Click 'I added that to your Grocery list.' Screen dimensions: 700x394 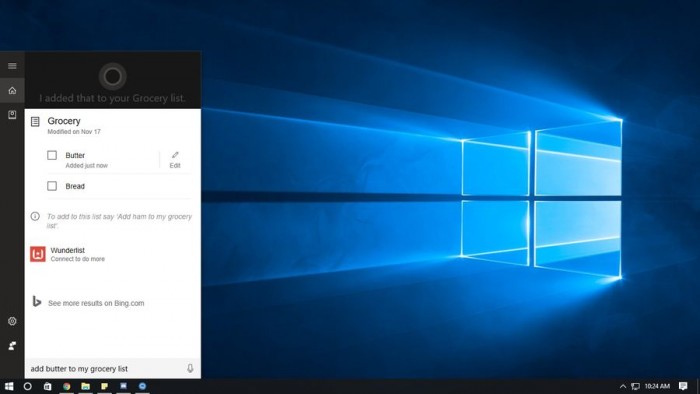point(112,98)
